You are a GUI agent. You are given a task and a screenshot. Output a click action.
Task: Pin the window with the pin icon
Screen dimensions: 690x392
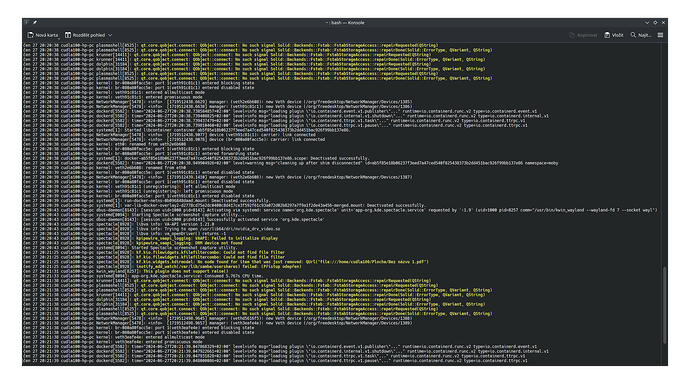(x=35, y=22)
